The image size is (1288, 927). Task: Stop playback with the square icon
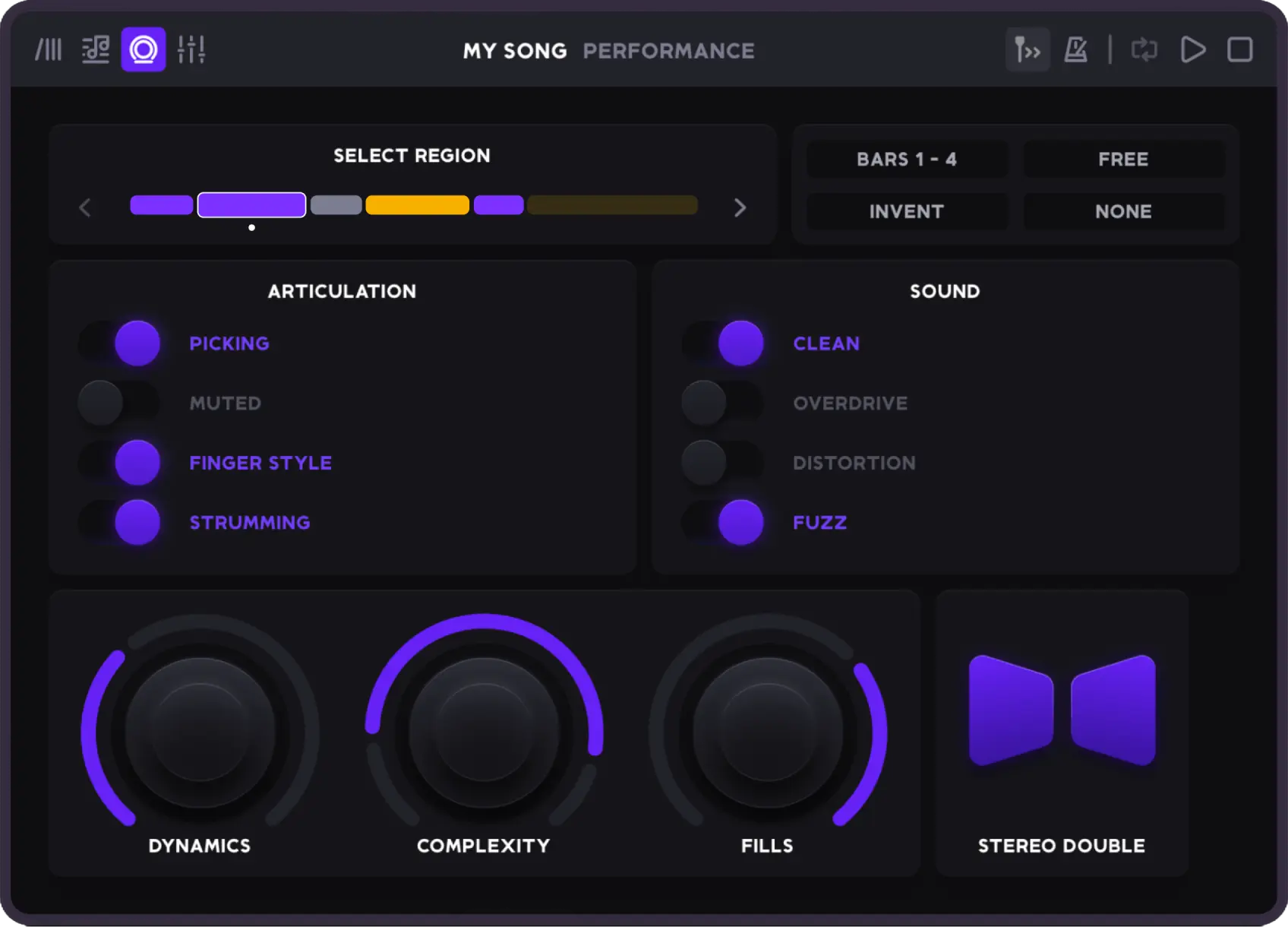click(1240, 50)
